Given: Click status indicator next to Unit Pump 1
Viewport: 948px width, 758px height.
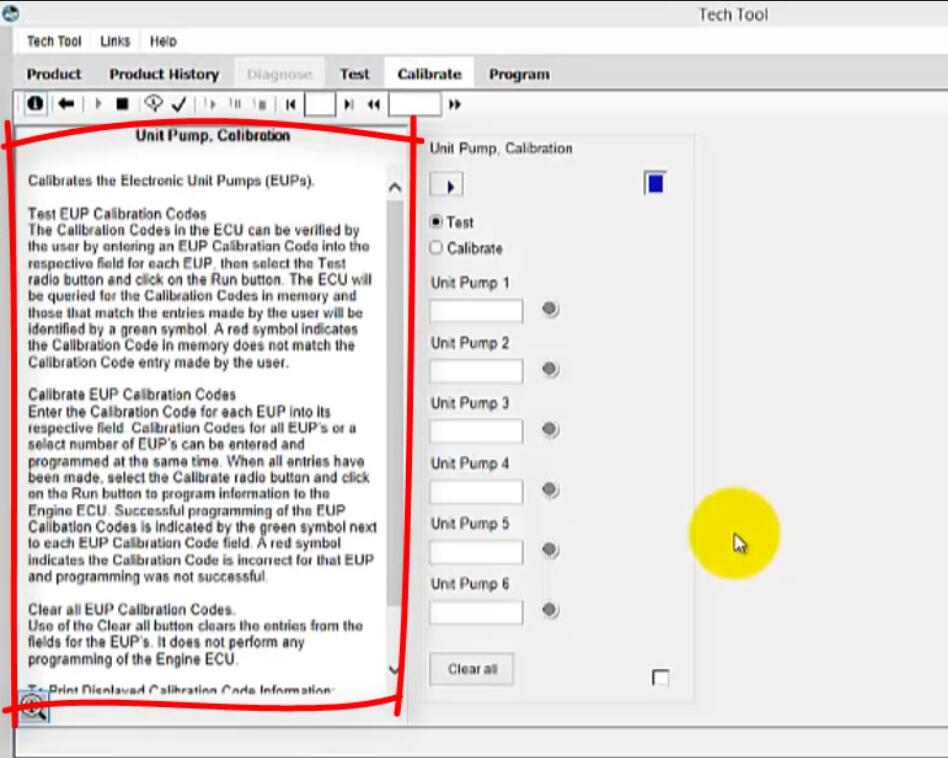Looking at the screenshot, I should (x=550, y=309).
